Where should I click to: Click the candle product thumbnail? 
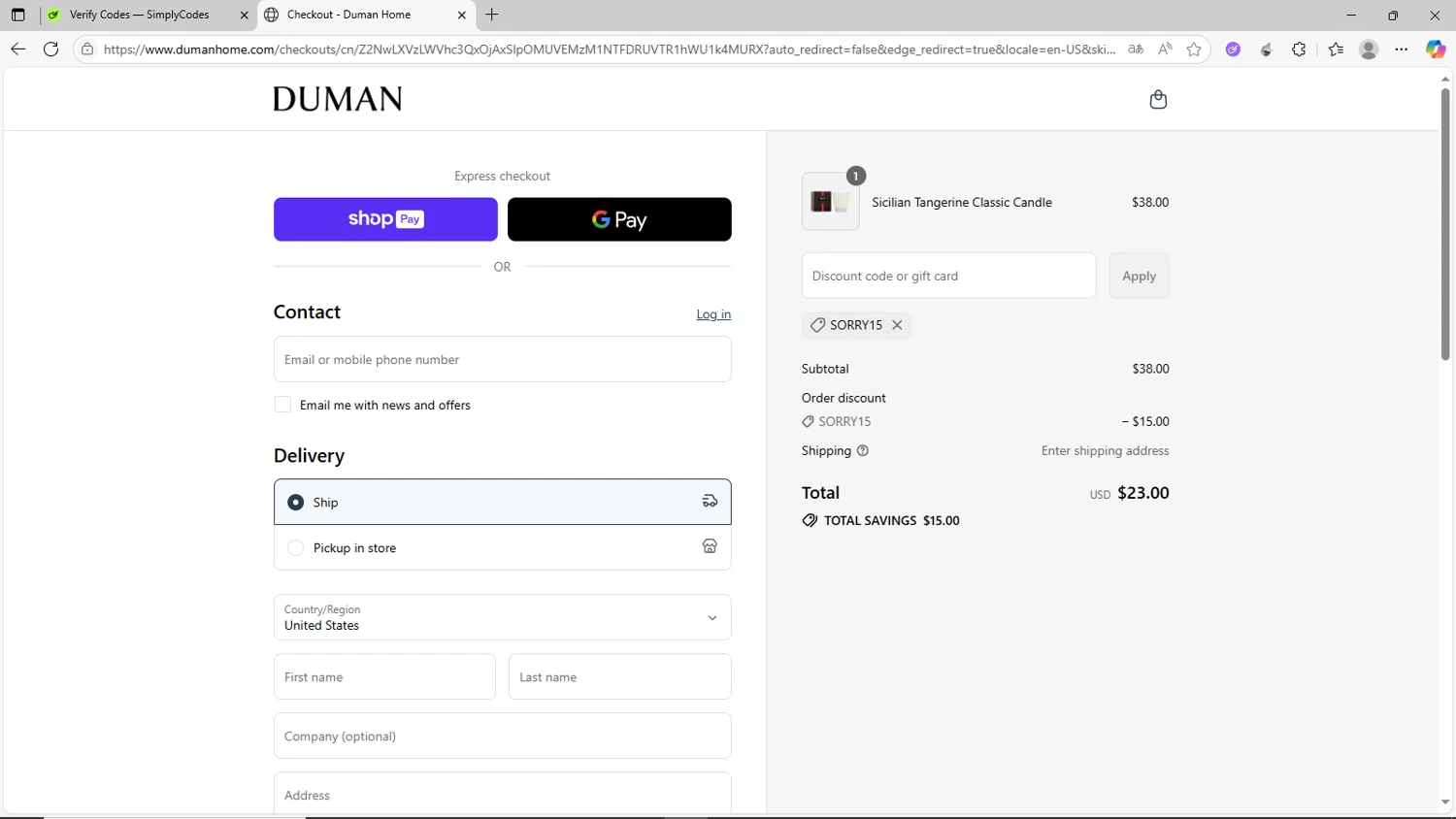tap(831, 202)
